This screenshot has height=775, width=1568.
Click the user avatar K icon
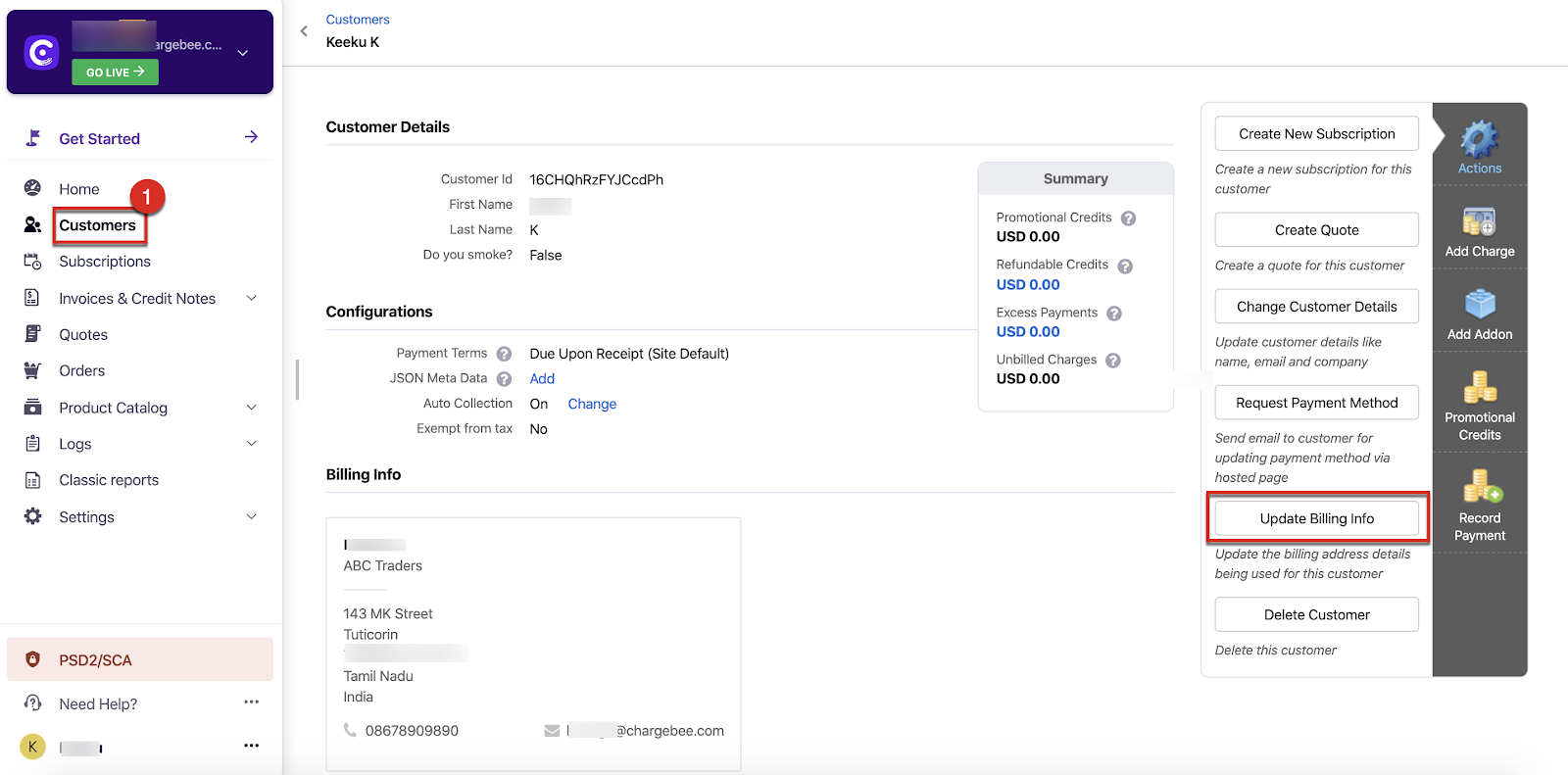[x=32, y=747]
